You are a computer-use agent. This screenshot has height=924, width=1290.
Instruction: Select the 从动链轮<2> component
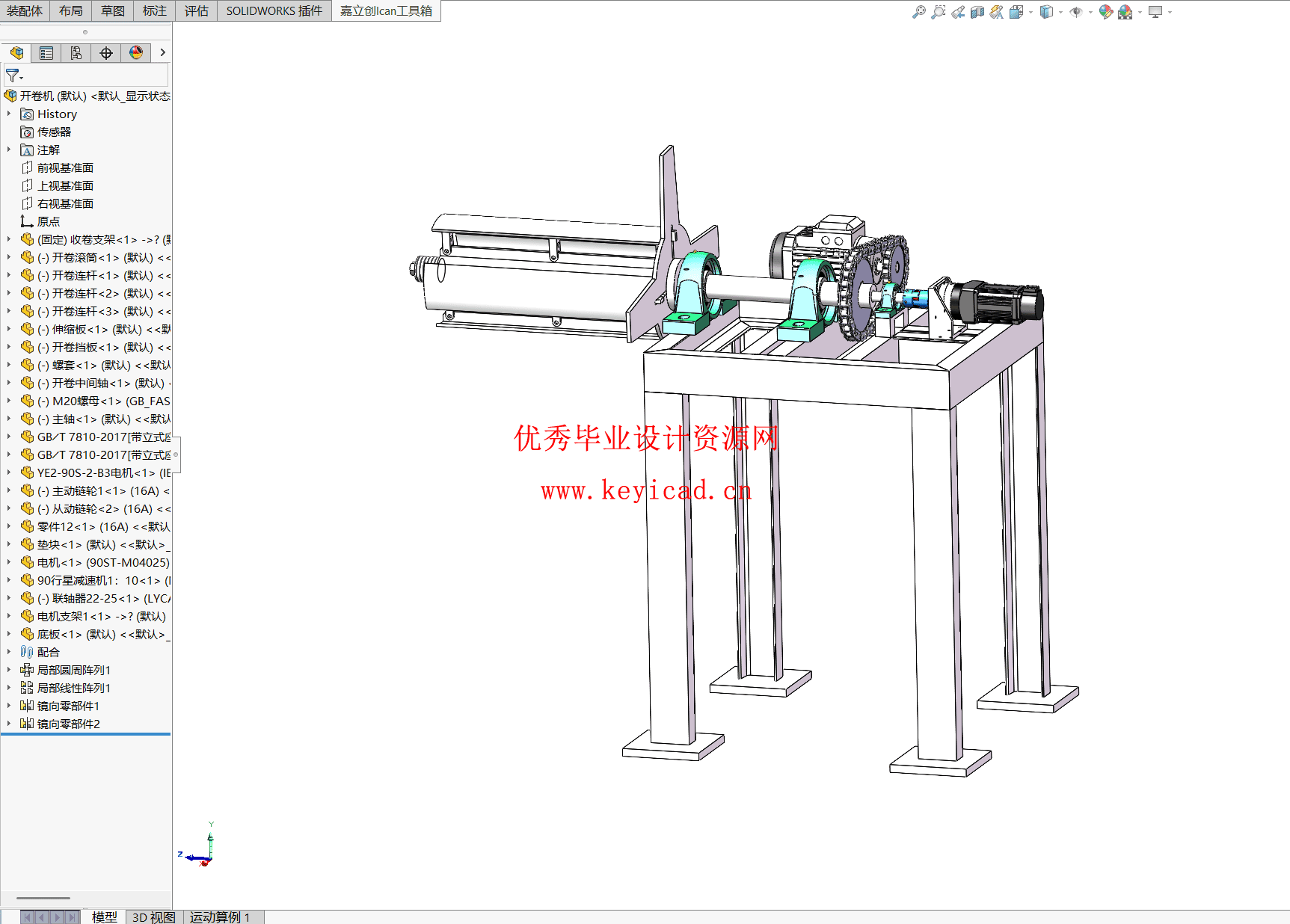tap(96, 508)
